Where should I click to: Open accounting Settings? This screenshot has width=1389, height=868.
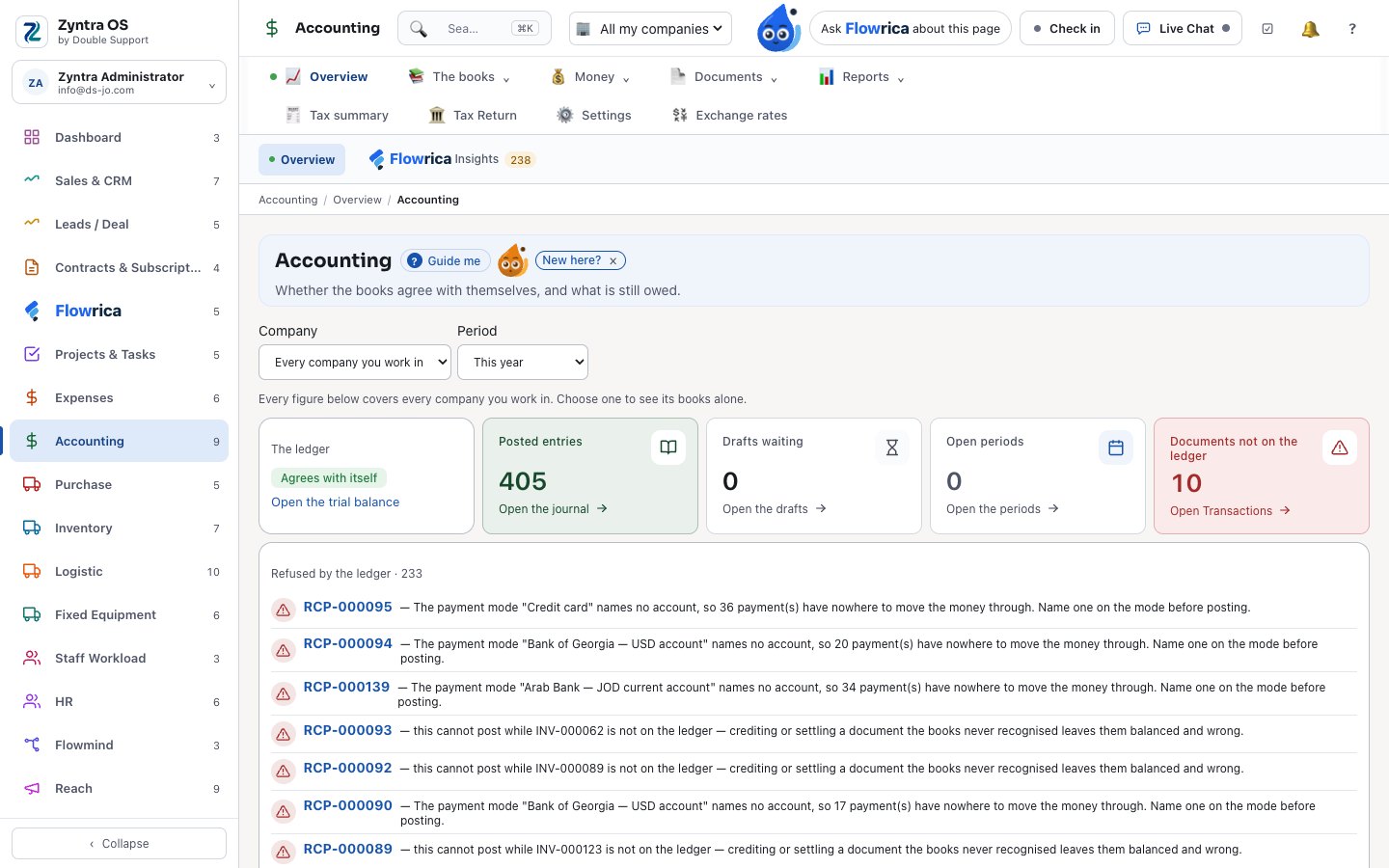594,115
